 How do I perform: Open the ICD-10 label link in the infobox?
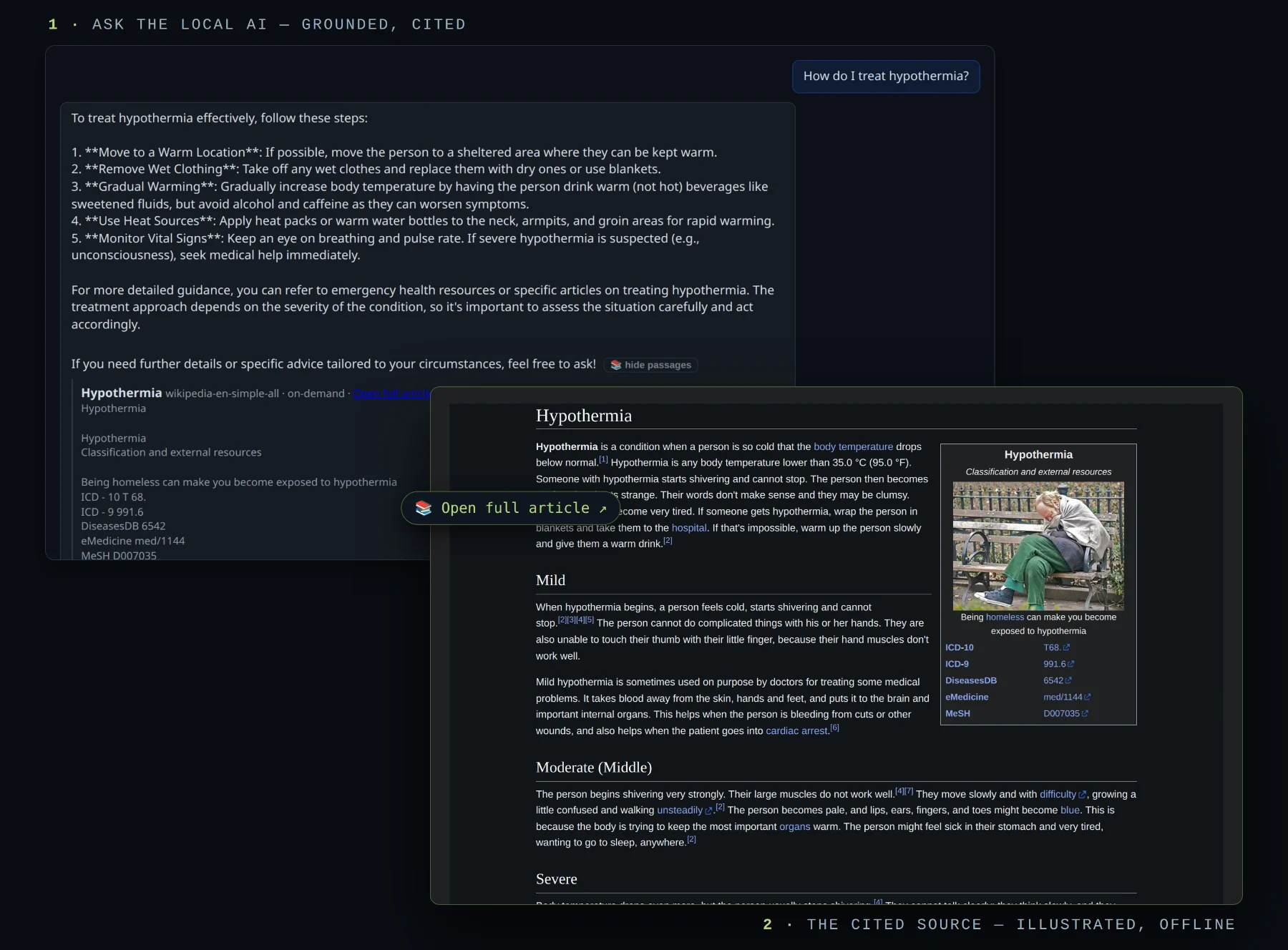tap(960, 648)
